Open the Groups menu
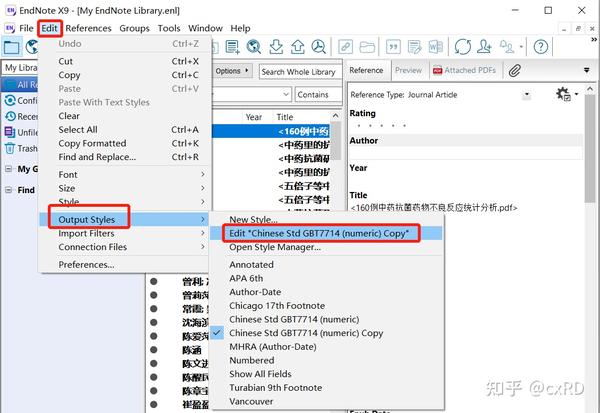 pyautogui.click(x=134, y=28)
